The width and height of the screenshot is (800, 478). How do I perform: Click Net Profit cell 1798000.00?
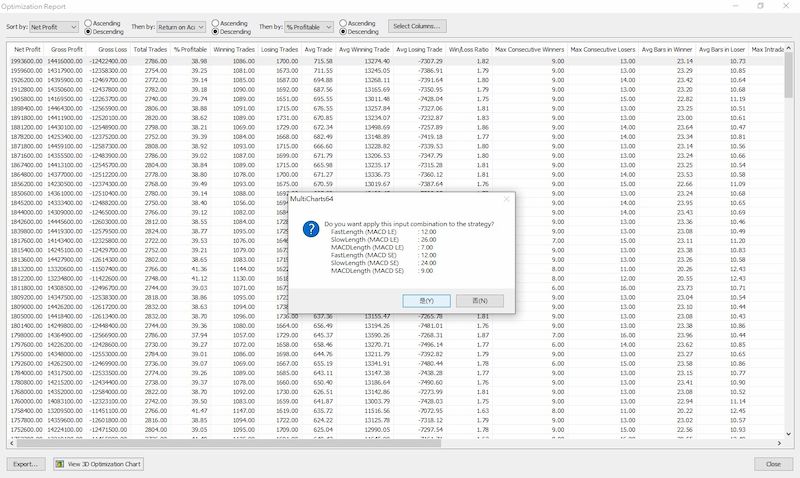coord(26,335)
